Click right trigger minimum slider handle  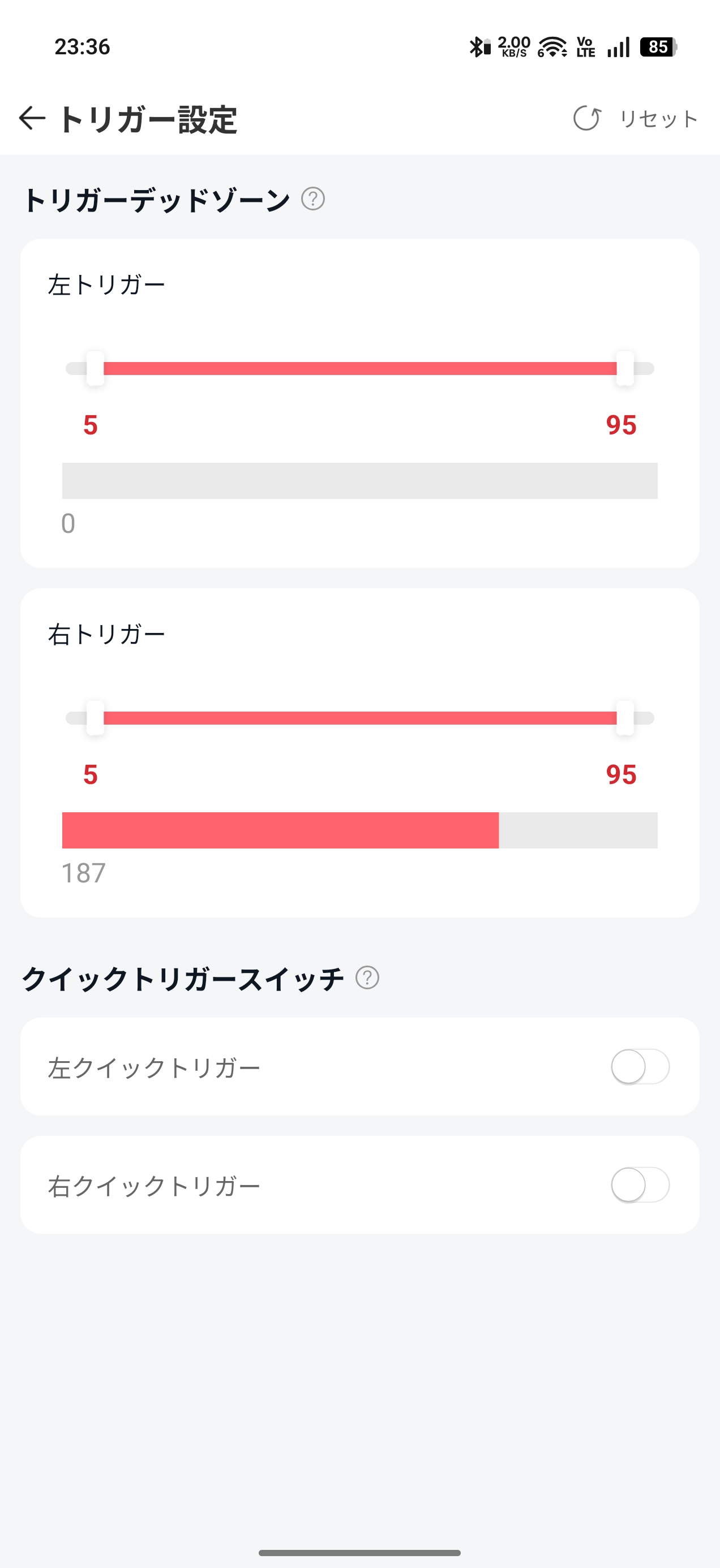coord(95,718)
